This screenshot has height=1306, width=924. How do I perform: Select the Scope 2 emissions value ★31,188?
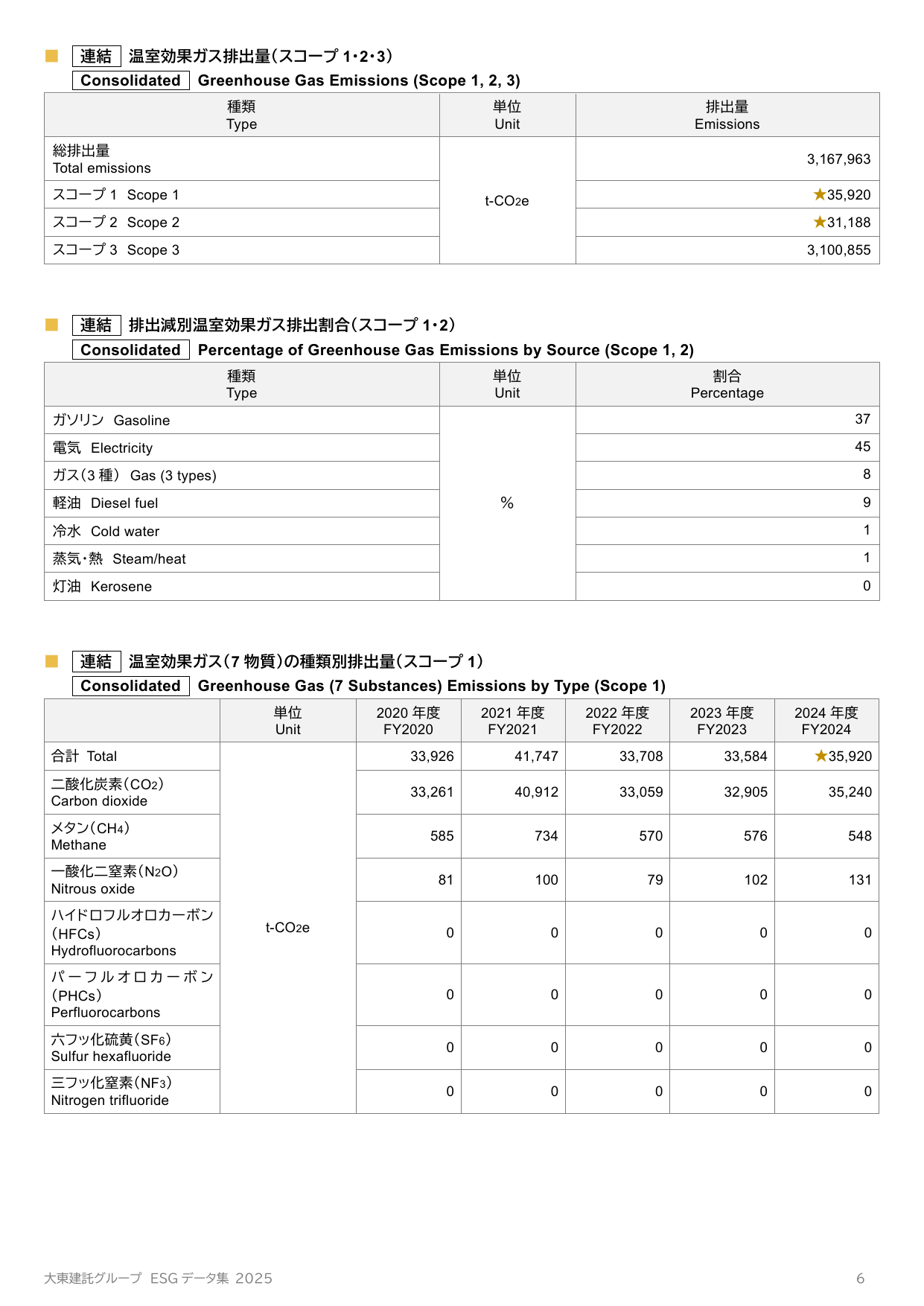click(842, 223)
